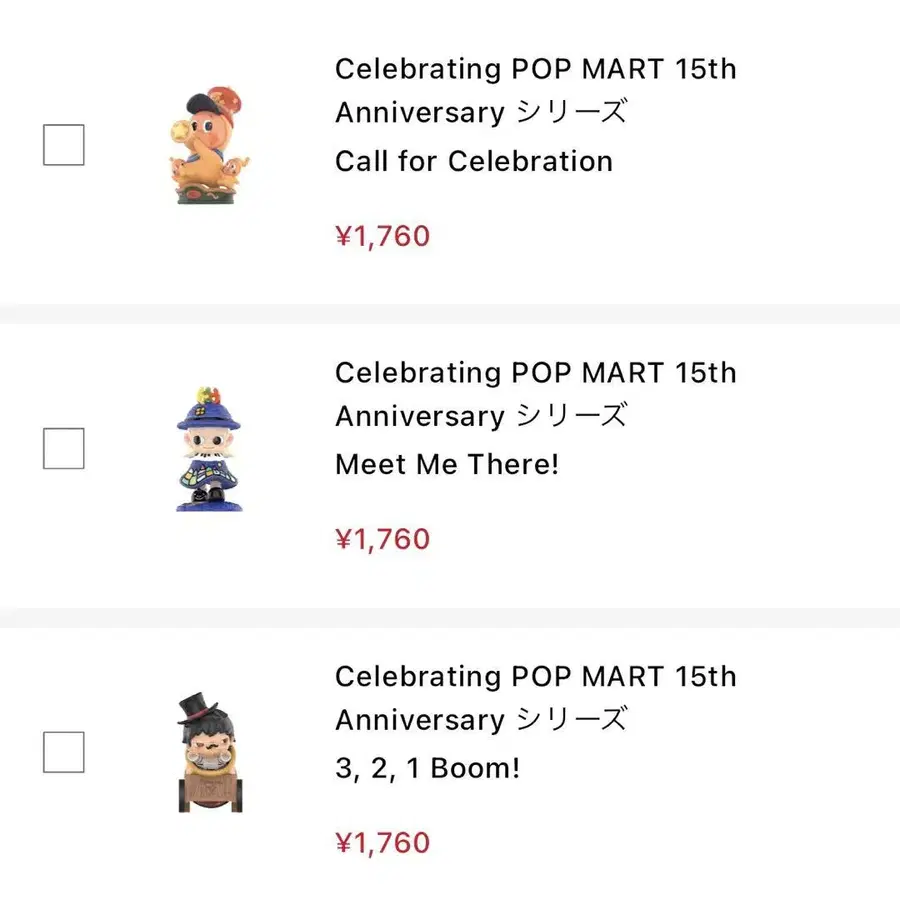Select 'Anniversary シリーズ' text in the third item
Viewport: 900px width, 900px height.
click(481, 719)
